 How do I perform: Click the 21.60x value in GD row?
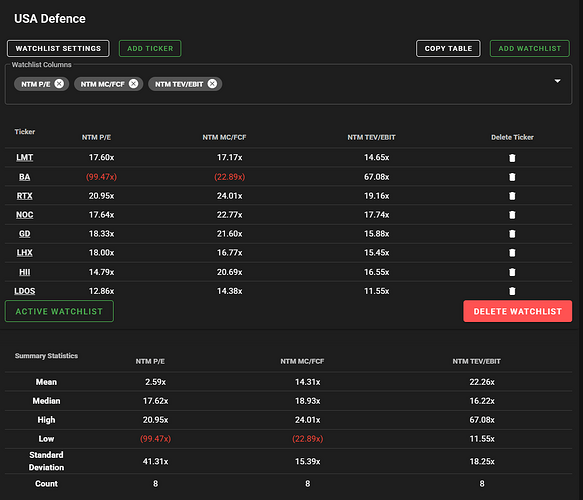[230, 234]
